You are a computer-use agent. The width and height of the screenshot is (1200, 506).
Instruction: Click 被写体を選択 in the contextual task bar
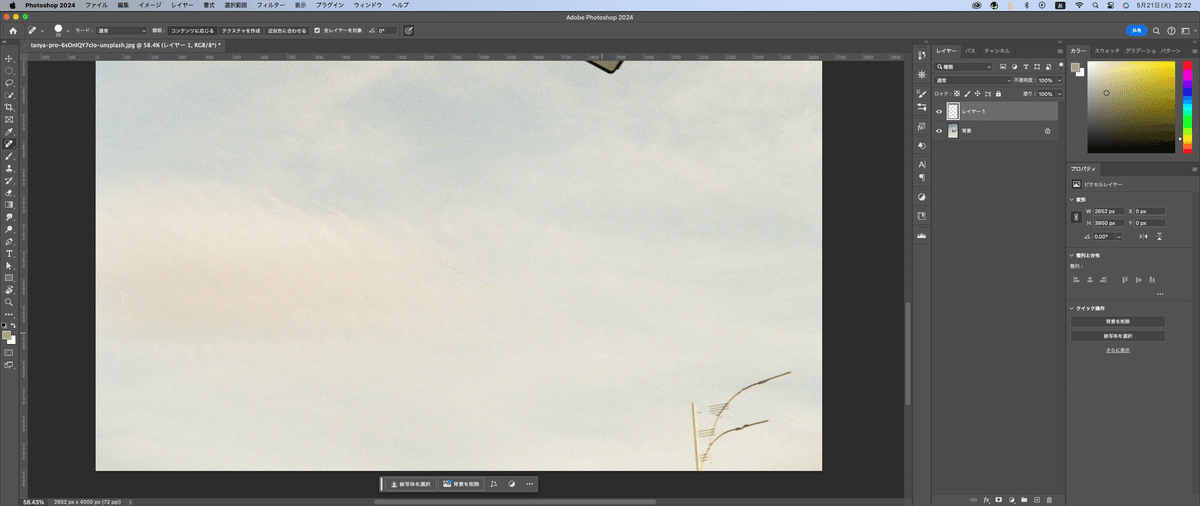(x=410, y=484)
